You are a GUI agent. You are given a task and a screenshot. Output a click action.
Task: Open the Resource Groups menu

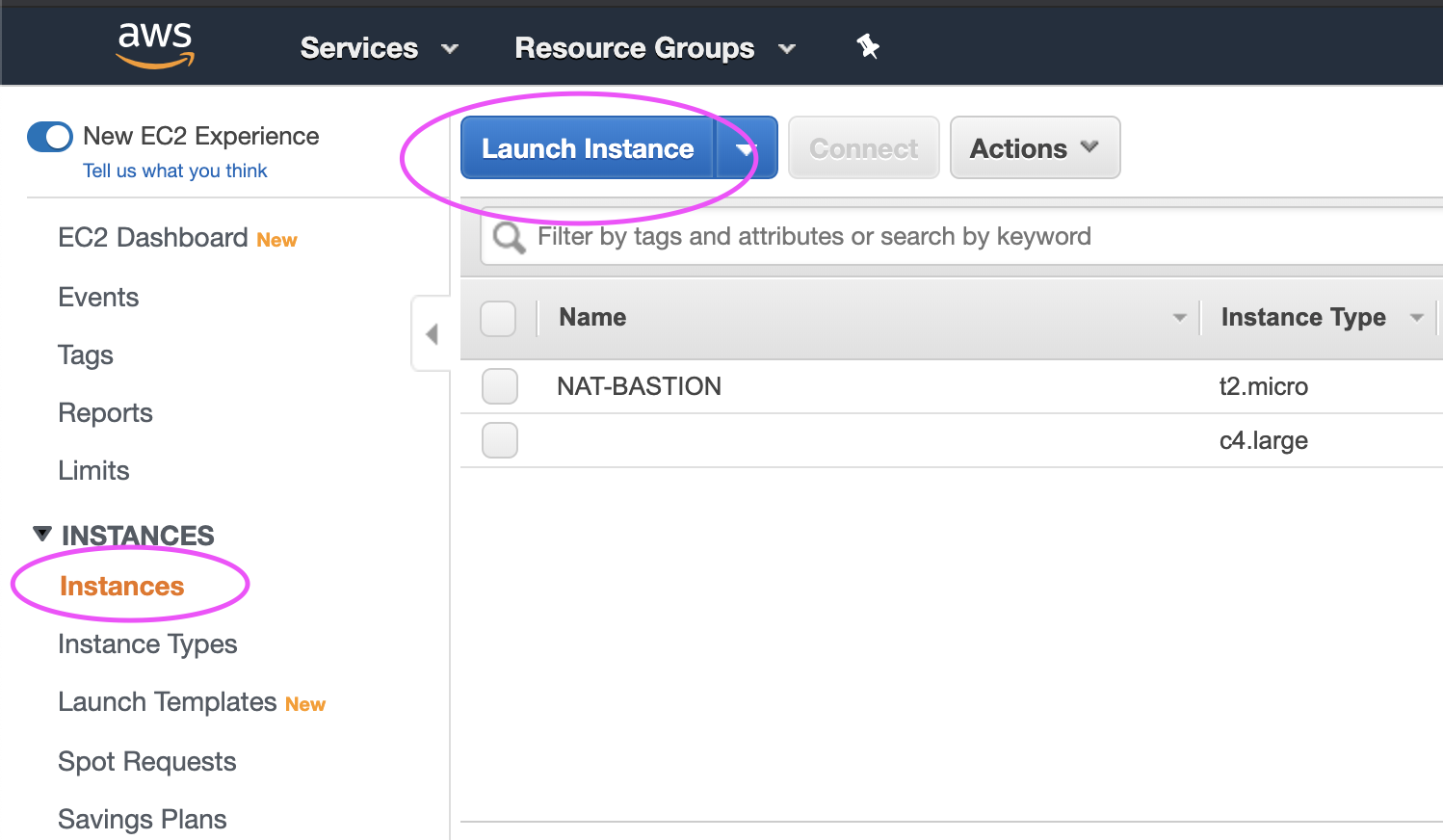click(x=655, y=48)
